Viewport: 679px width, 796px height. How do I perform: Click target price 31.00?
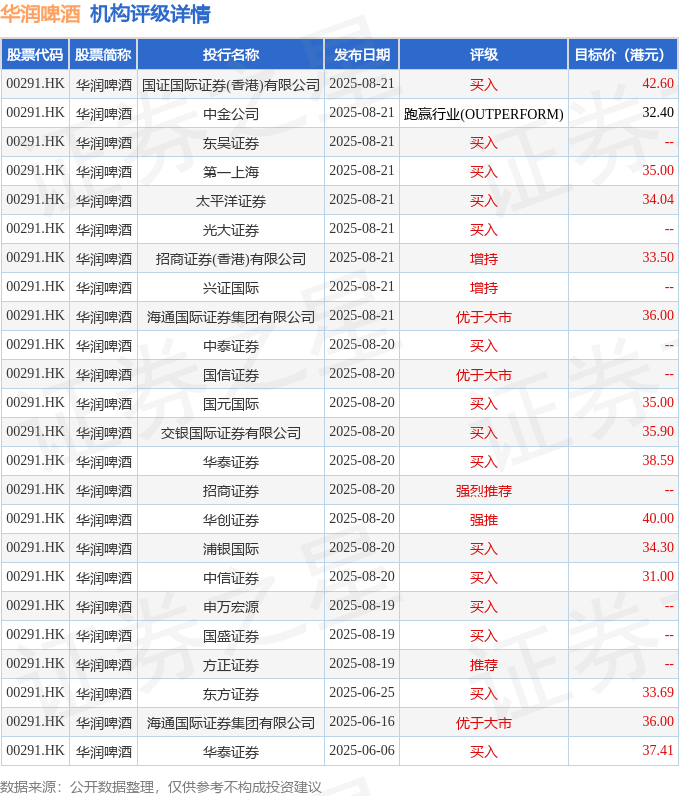pyautogui.click(x=658, y=576)
